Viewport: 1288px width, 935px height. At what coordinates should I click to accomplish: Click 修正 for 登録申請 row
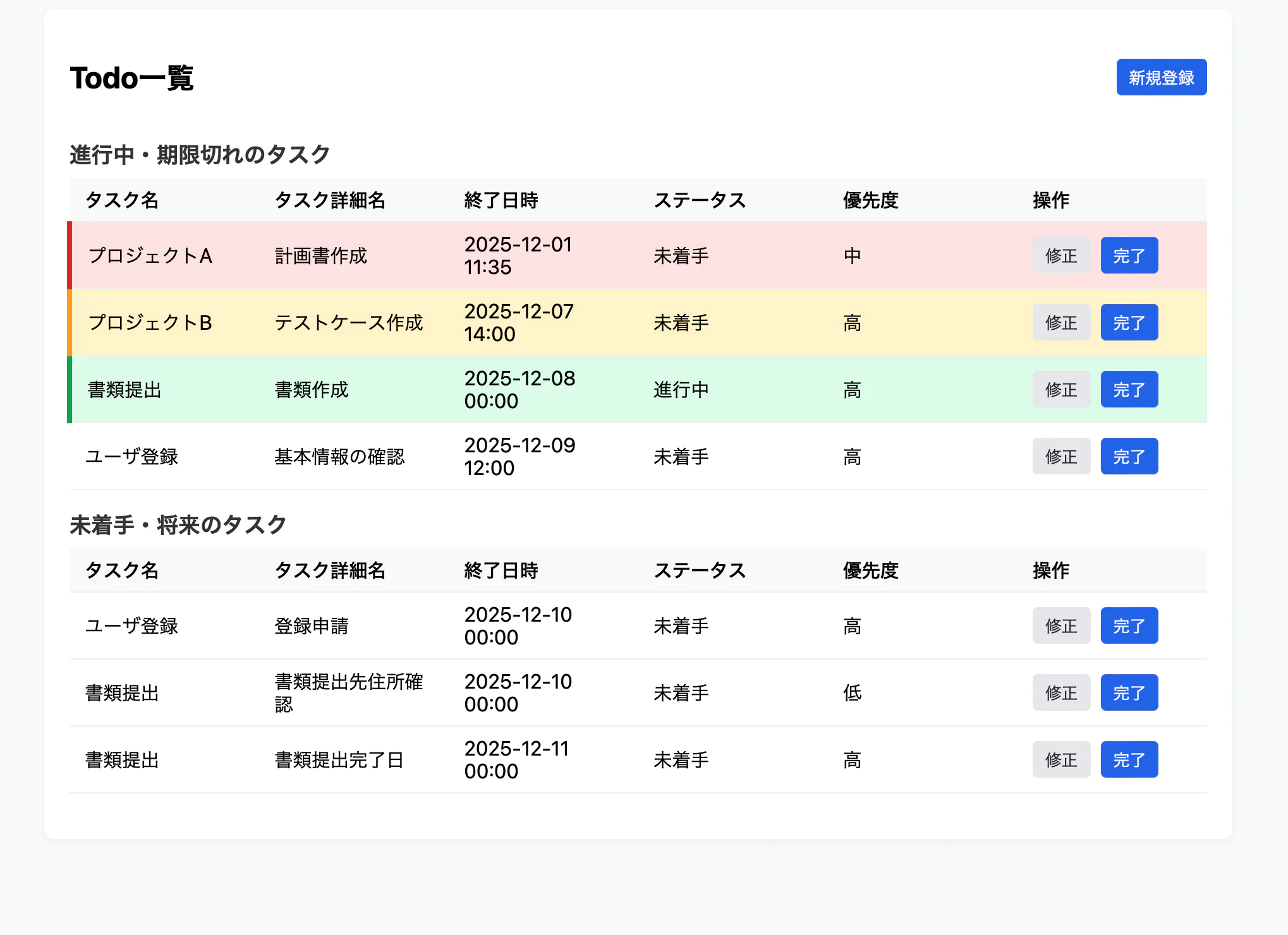[1061, 625]
